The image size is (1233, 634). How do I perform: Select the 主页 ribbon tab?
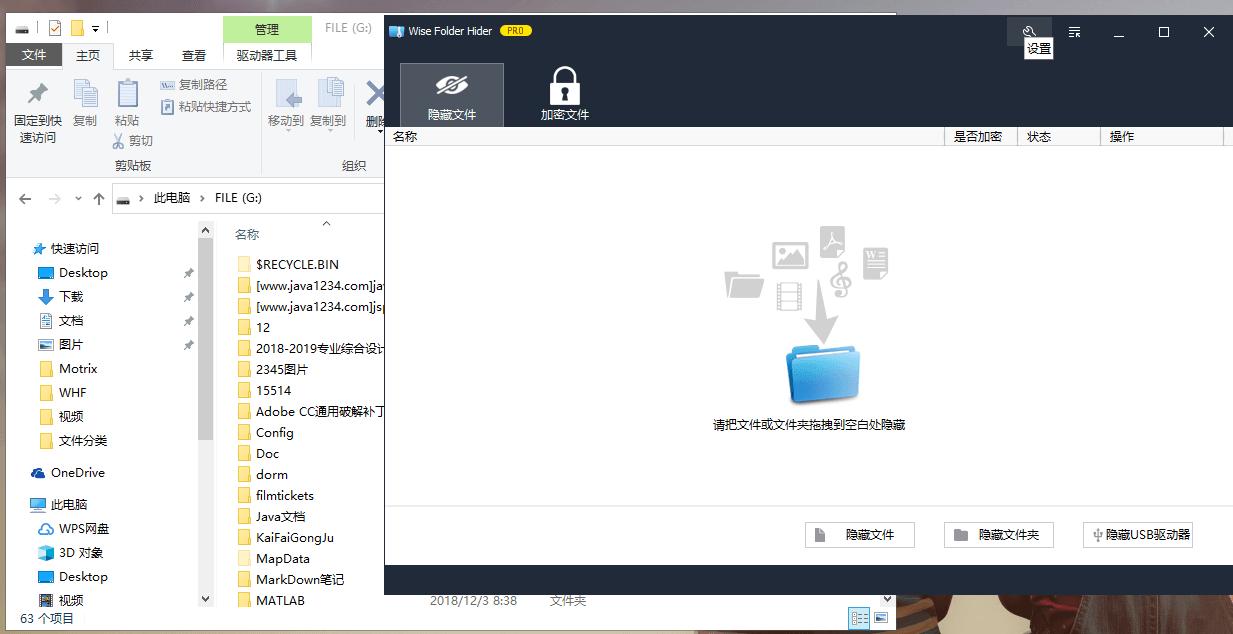88,56
